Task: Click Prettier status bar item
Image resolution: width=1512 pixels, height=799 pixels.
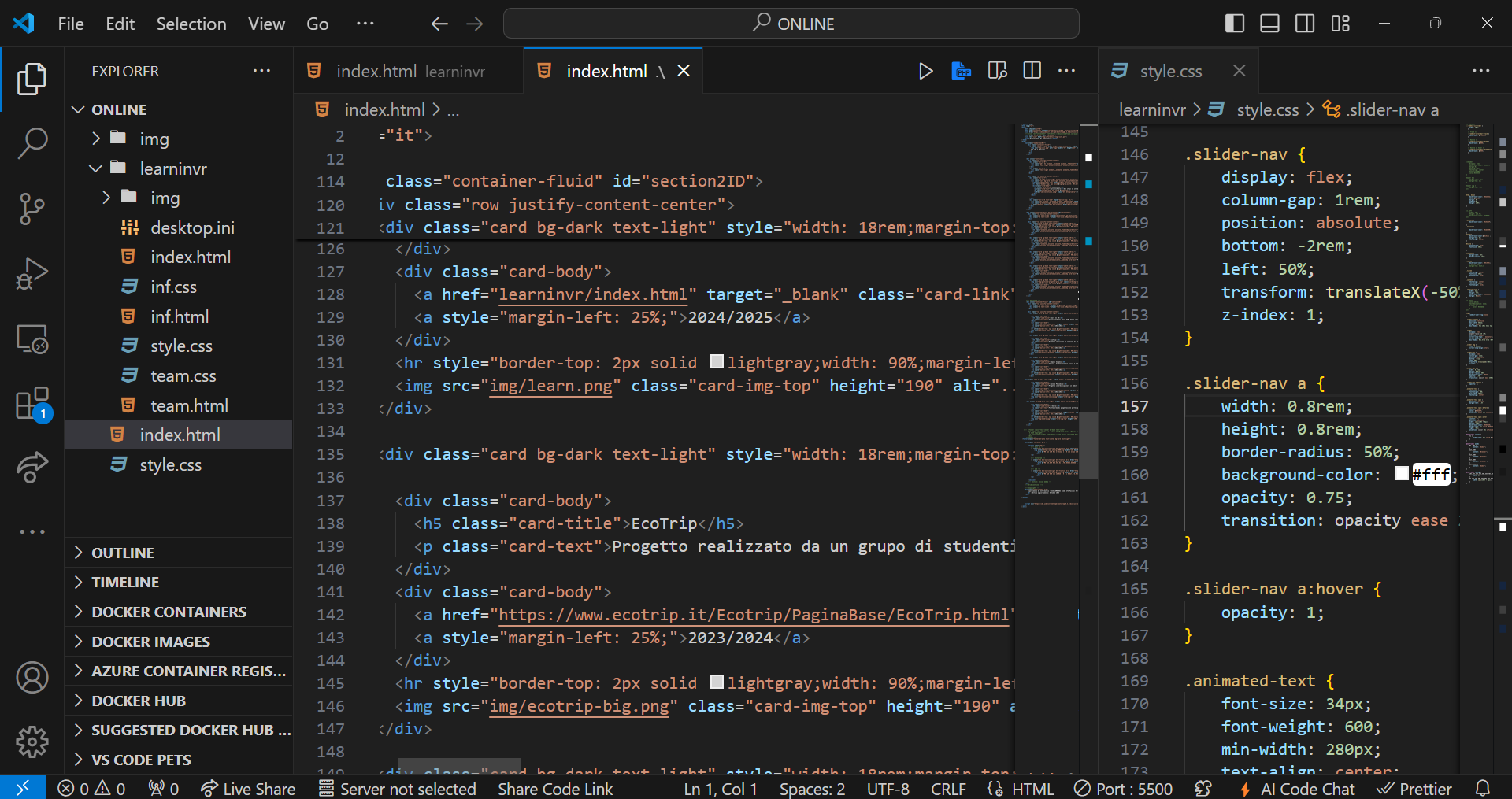Action: pyautogui.click(x=1414, y=789)
